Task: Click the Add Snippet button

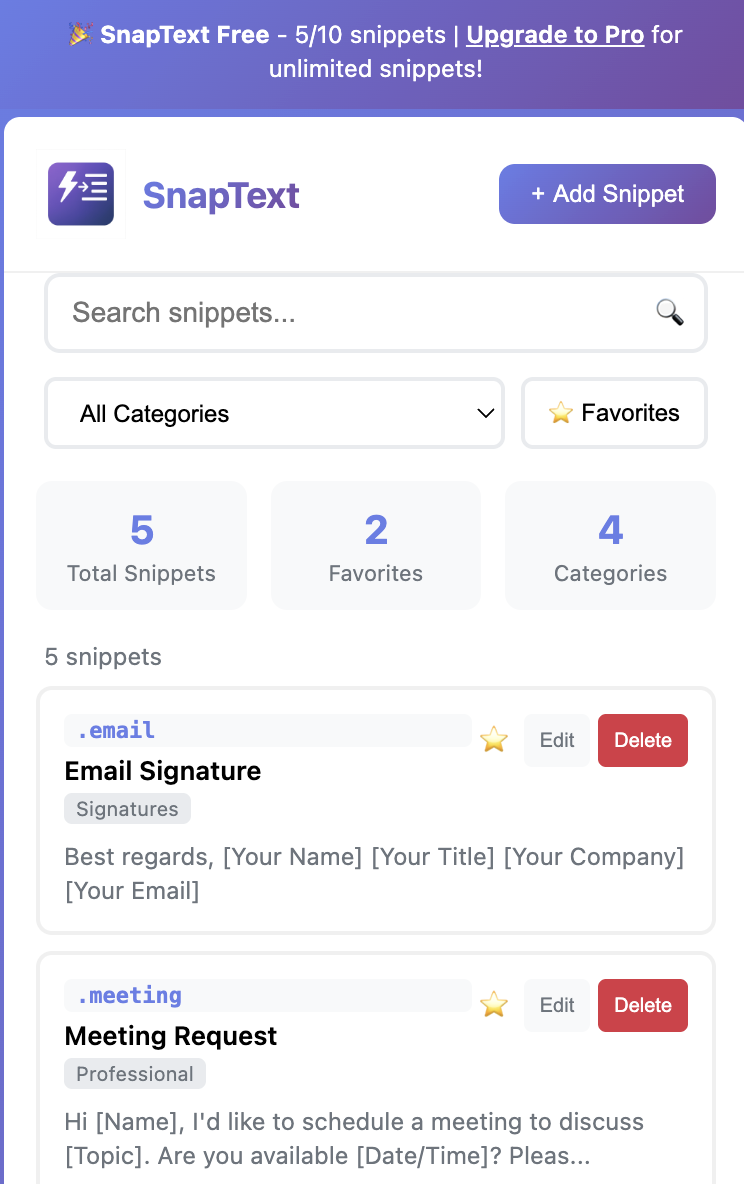Action: pos(607,194)
